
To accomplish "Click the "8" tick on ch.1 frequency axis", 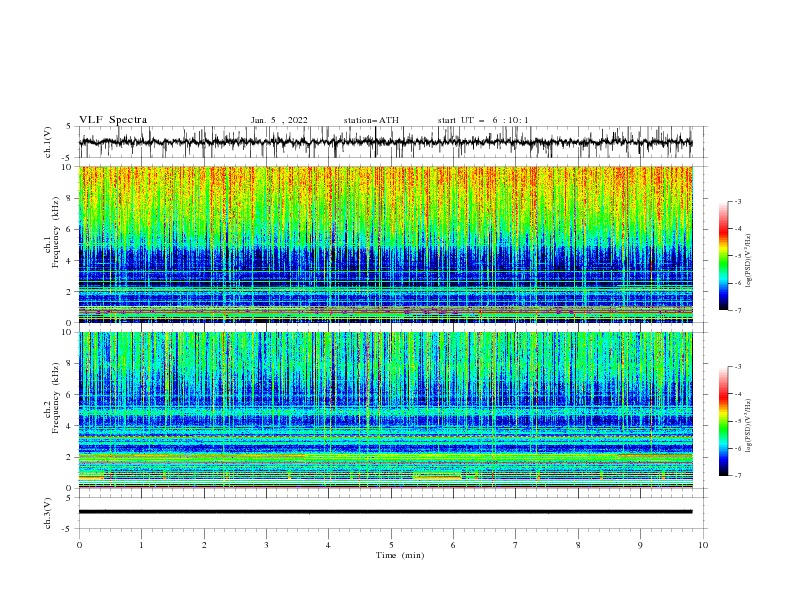I will 69,198.
